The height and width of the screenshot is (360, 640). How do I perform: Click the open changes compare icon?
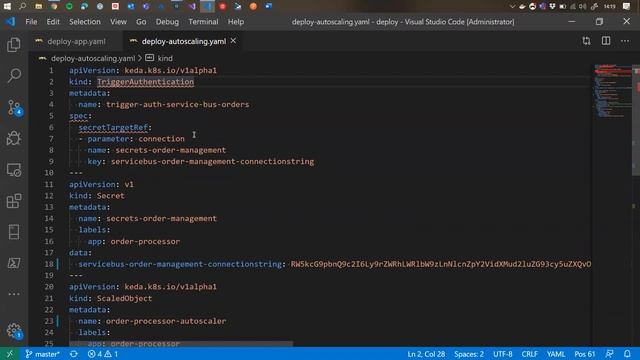click(x=587, y=41)
